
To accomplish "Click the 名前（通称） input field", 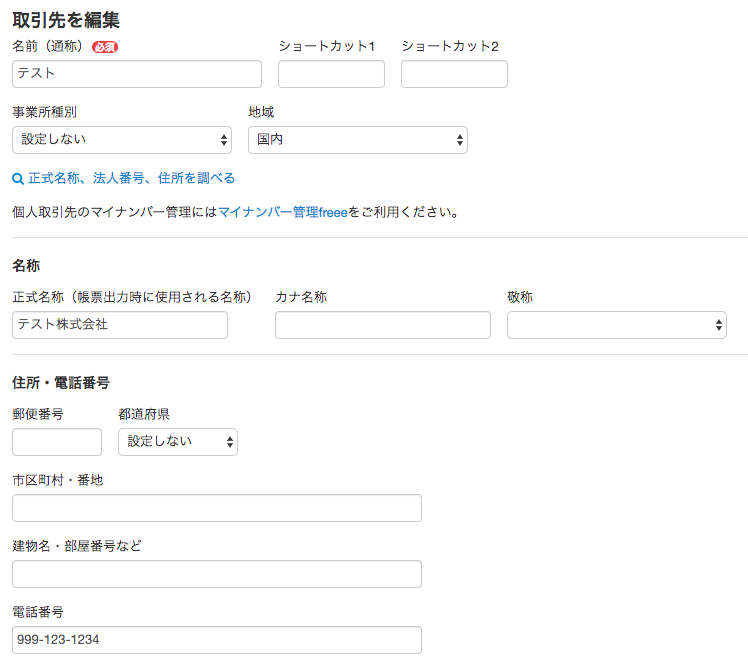I will pyautogui.click(x=137, y=74).
